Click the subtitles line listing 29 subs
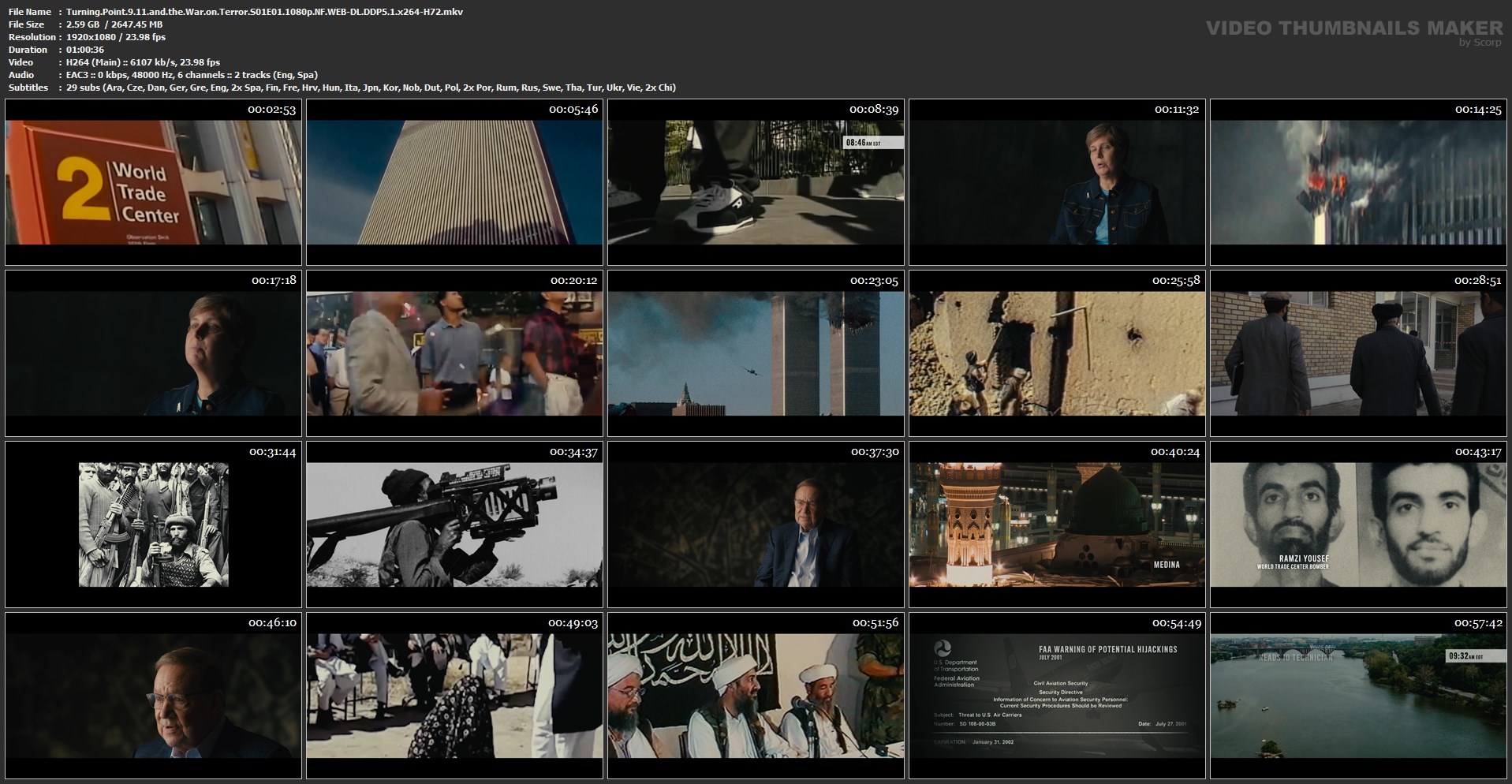This screenshot has height=784, width=1512. click(x=371, y=88)
